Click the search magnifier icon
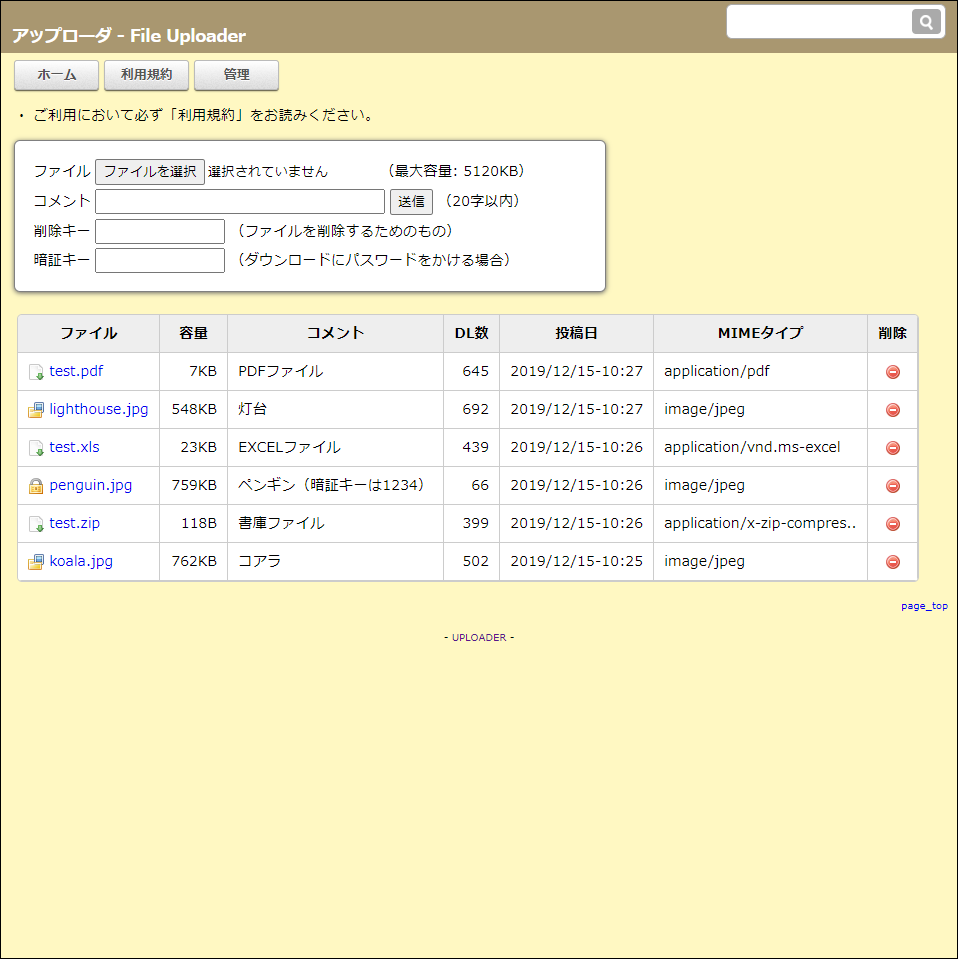 (926, 21)
